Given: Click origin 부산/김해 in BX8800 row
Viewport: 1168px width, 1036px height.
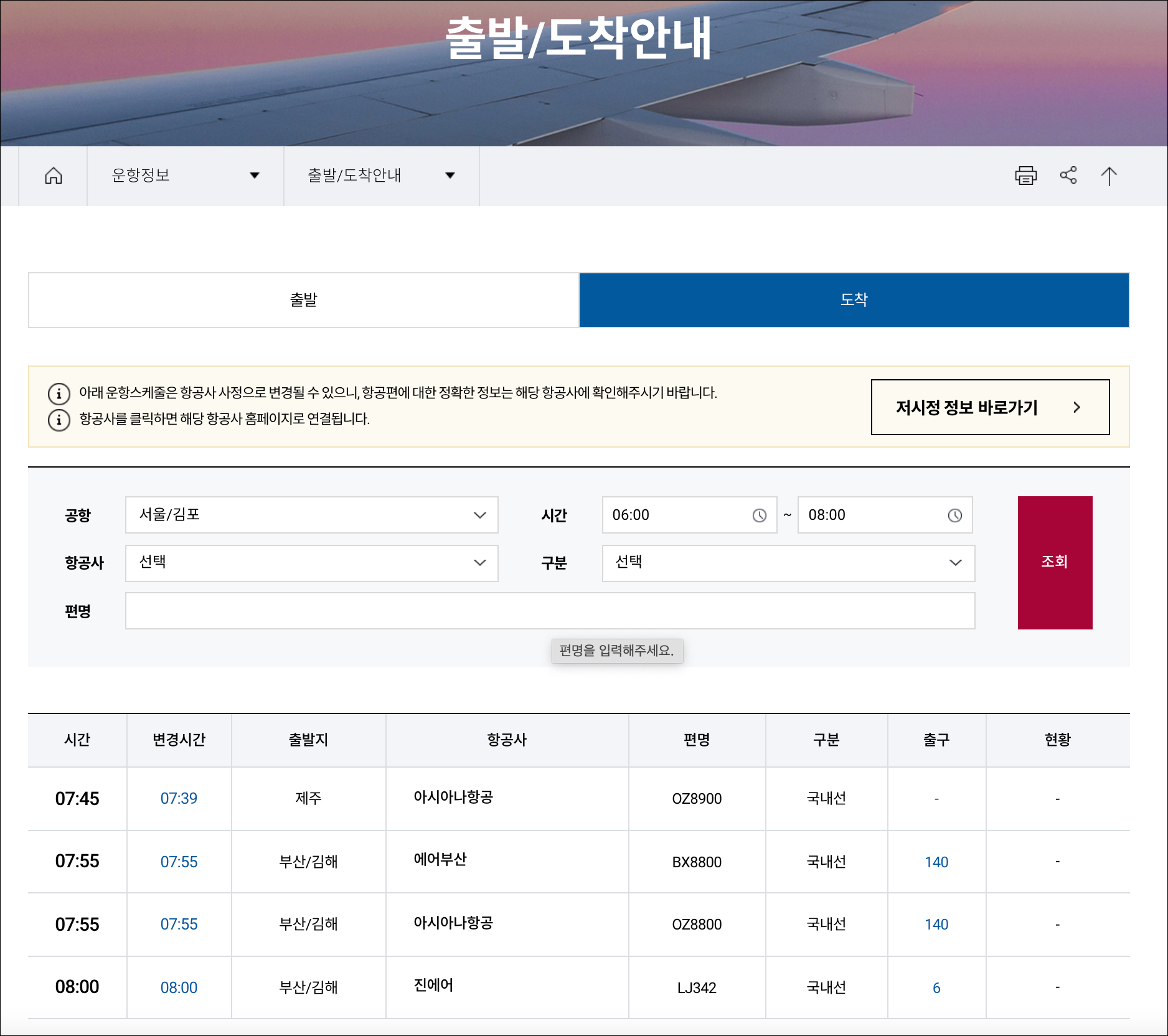Looking at the screenshot, I should (308, 862).
